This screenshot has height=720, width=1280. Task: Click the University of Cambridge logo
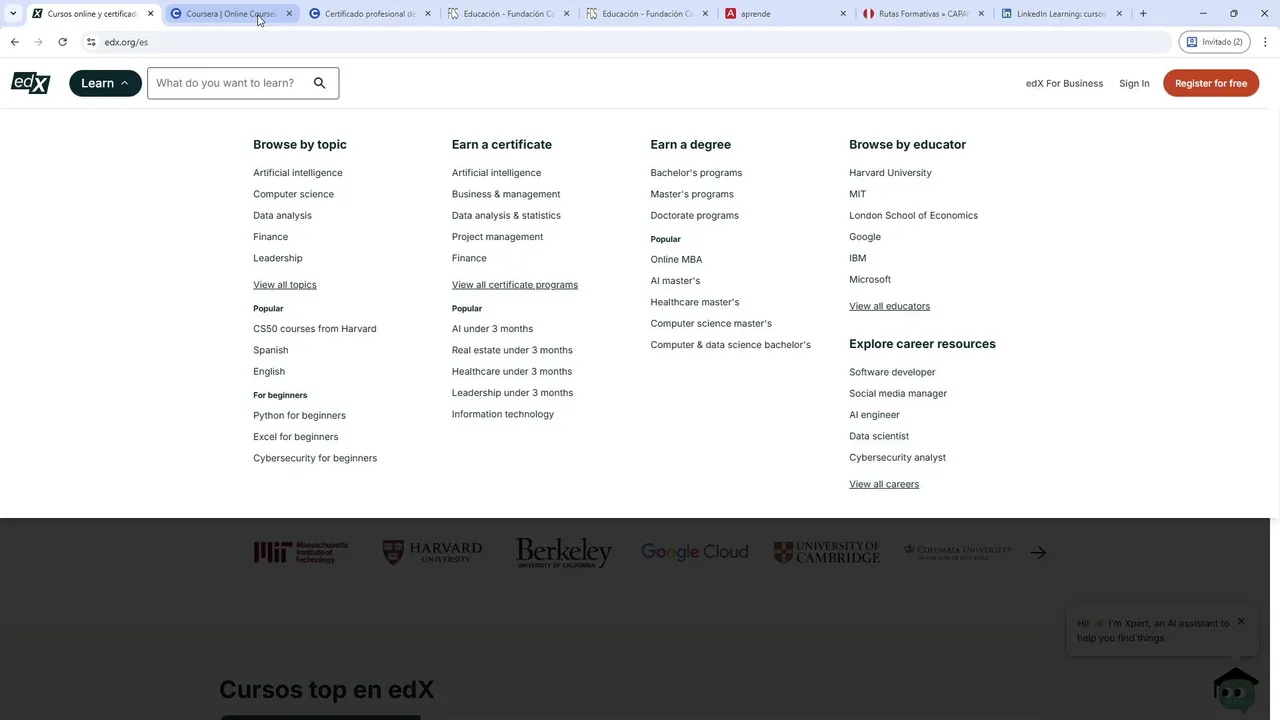(x=827, y=552)
